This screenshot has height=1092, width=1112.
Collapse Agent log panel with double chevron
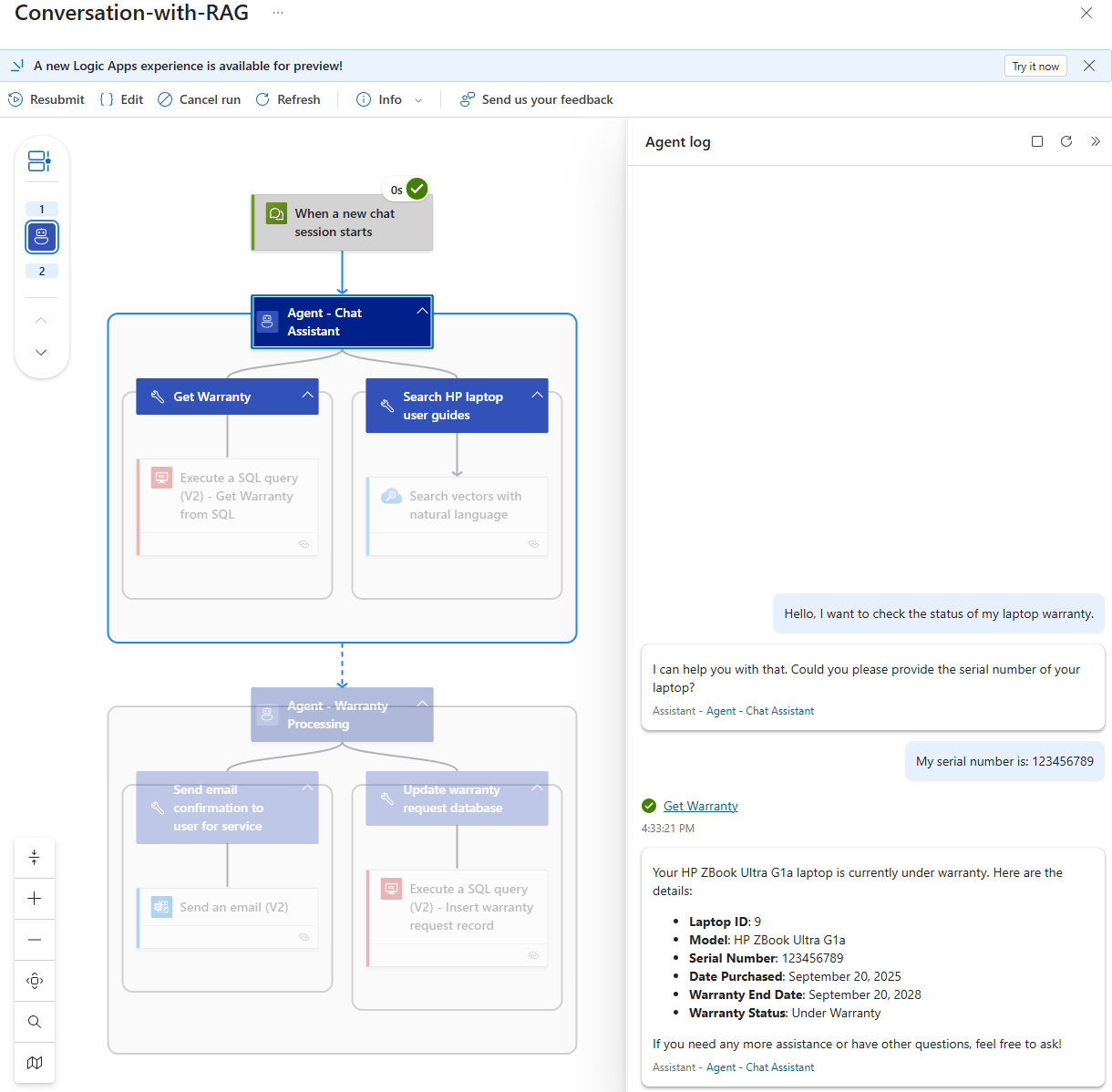[x=1096, y=141]
